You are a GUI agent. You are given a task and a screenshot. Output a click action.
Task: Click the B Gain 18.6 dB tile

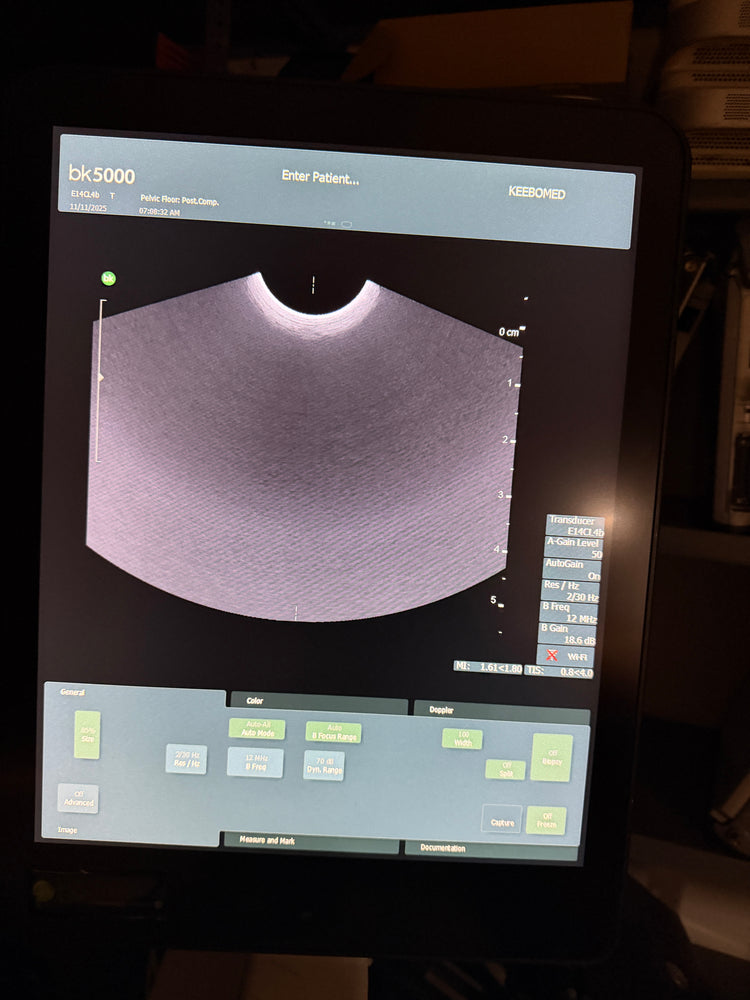(568, 632)
